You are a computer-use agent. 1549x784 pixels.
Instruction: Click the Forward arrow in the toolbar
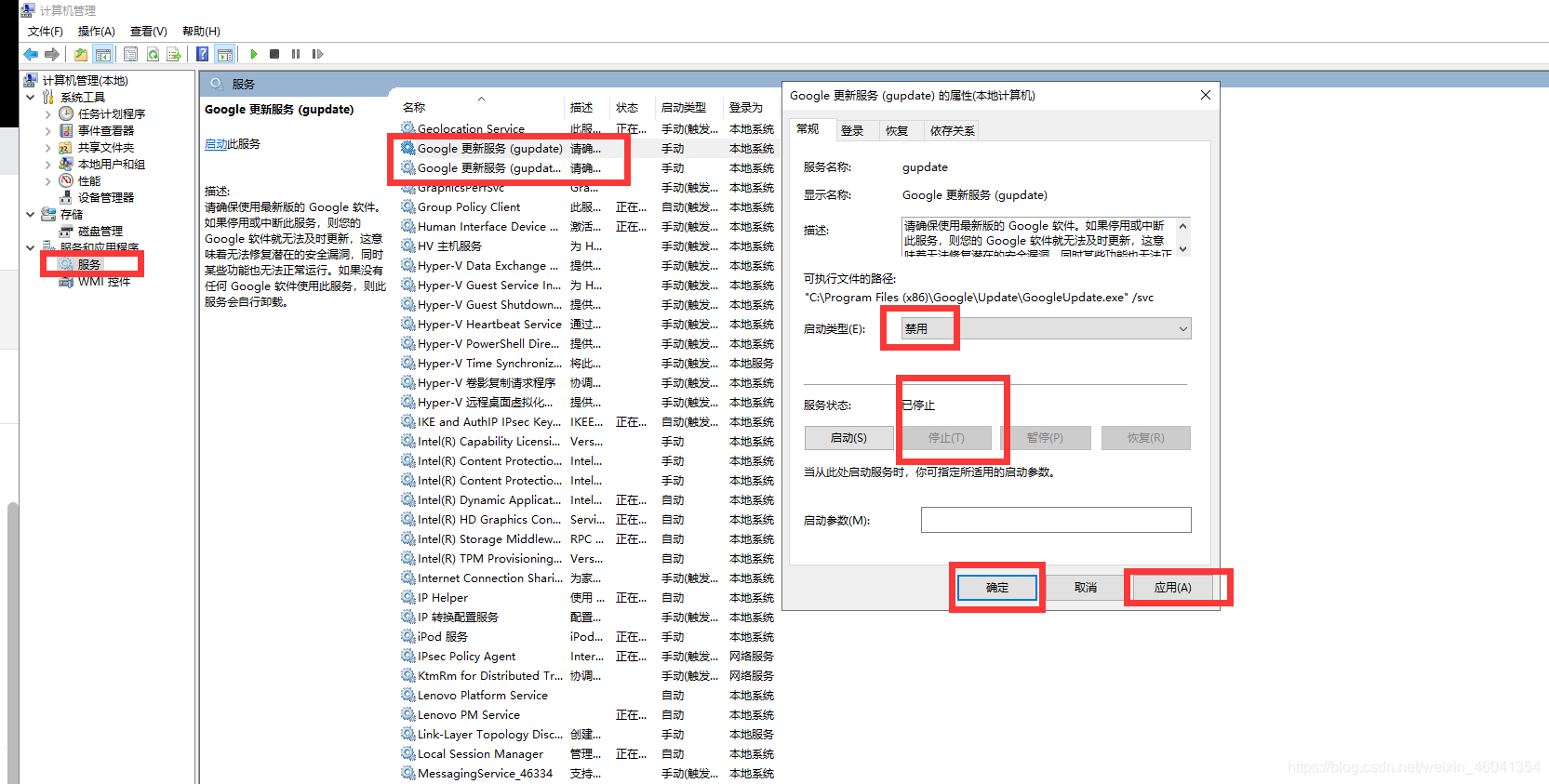tap(52, 54)
